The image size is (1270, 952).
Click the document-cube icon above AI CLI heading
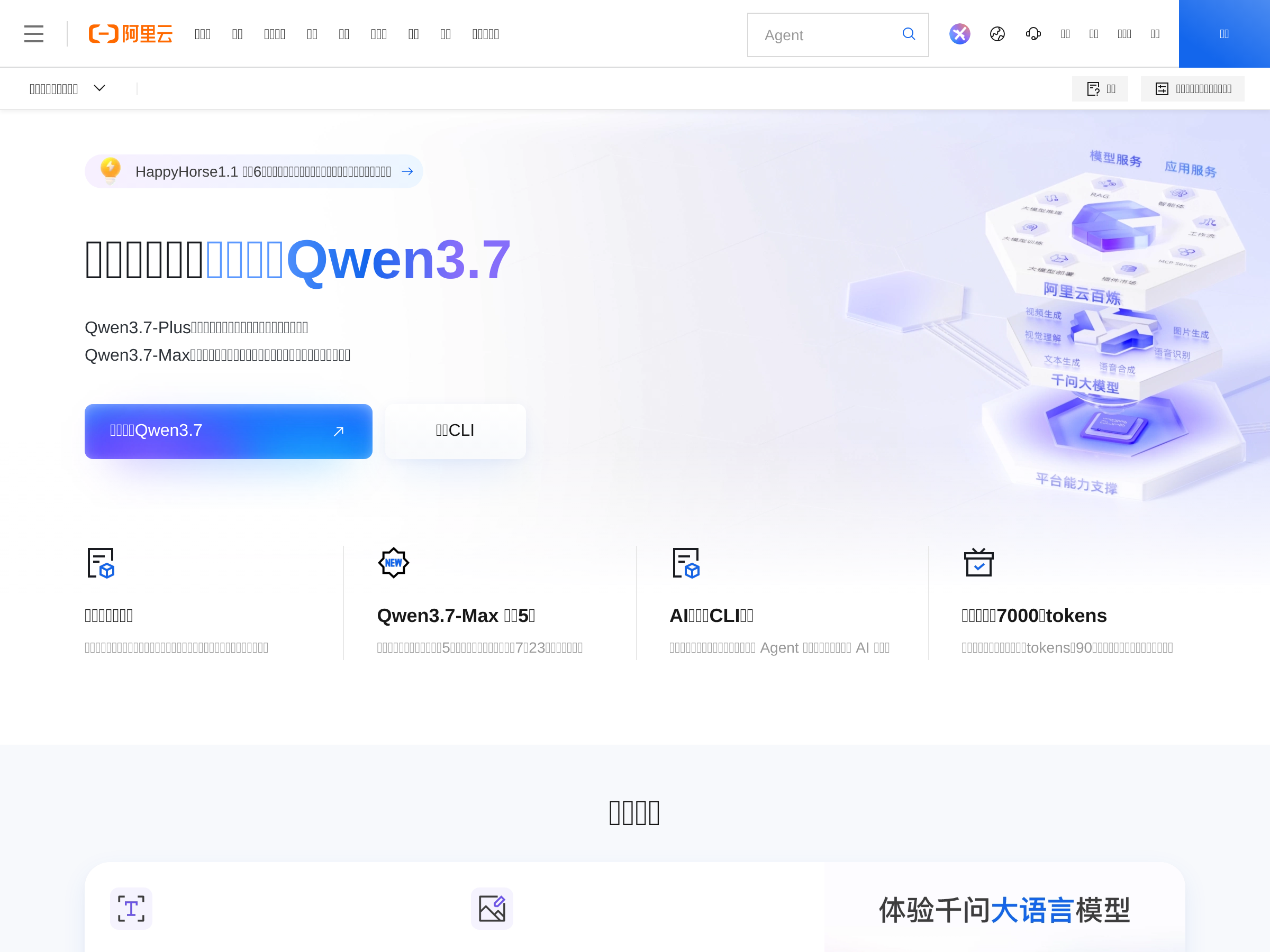pos(685,563)
